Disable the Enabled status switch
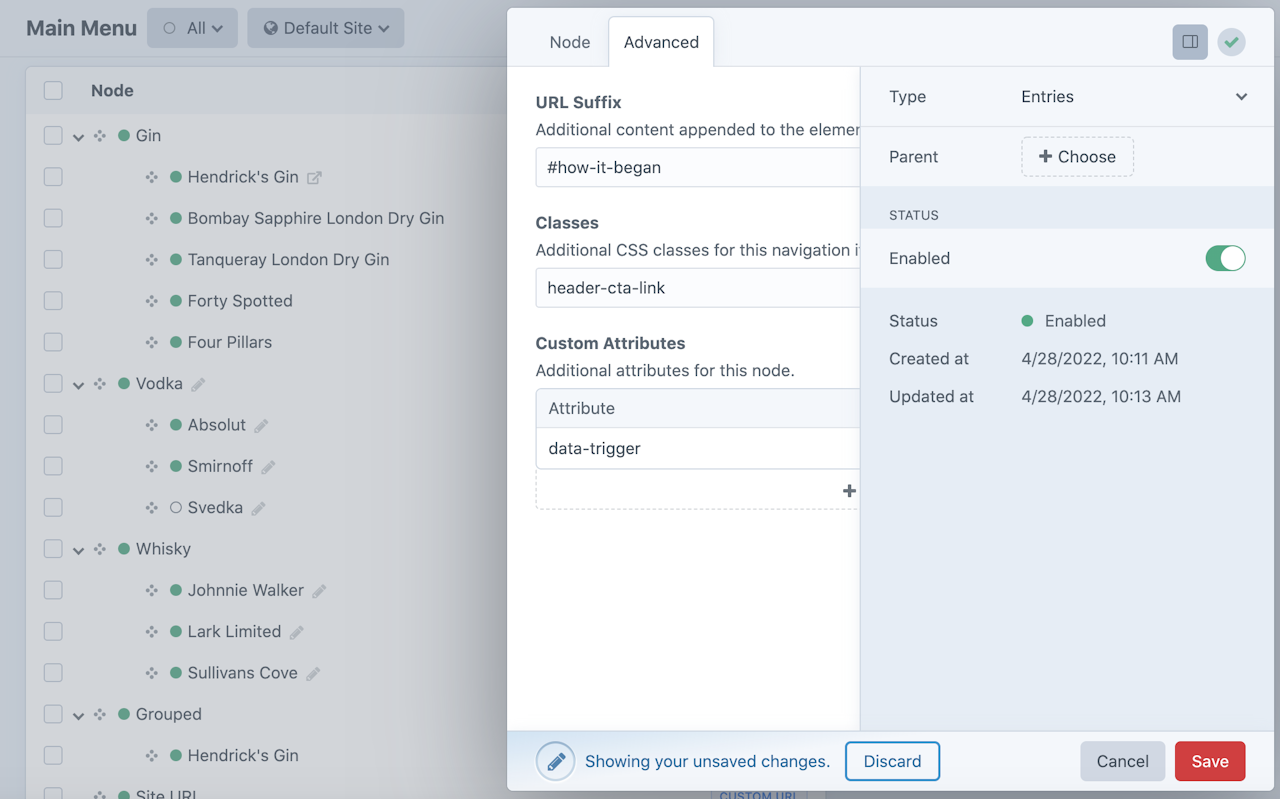1280x799 pixels. point(1224,258)
